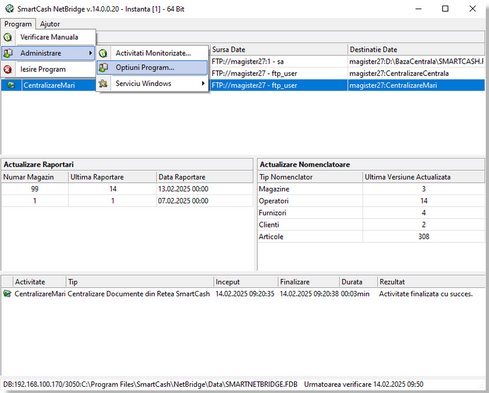
Task: Select the Furnizori nomenclature row
Action: [x=371, y=213]
